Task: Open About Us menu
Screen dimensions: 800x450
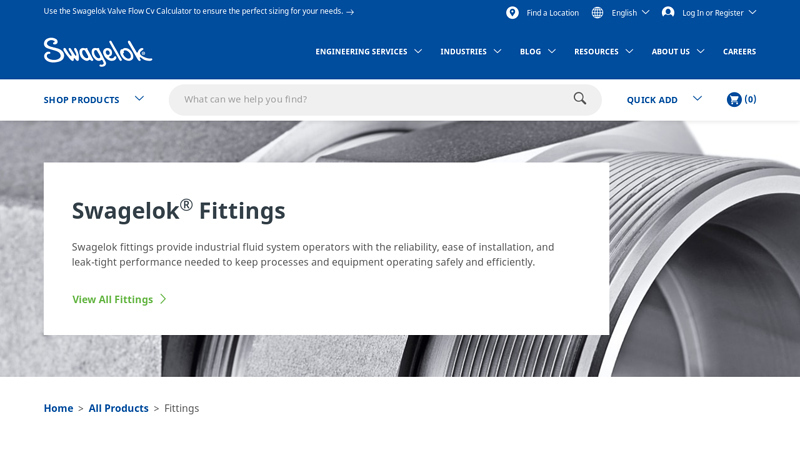Action: [670, 52]
